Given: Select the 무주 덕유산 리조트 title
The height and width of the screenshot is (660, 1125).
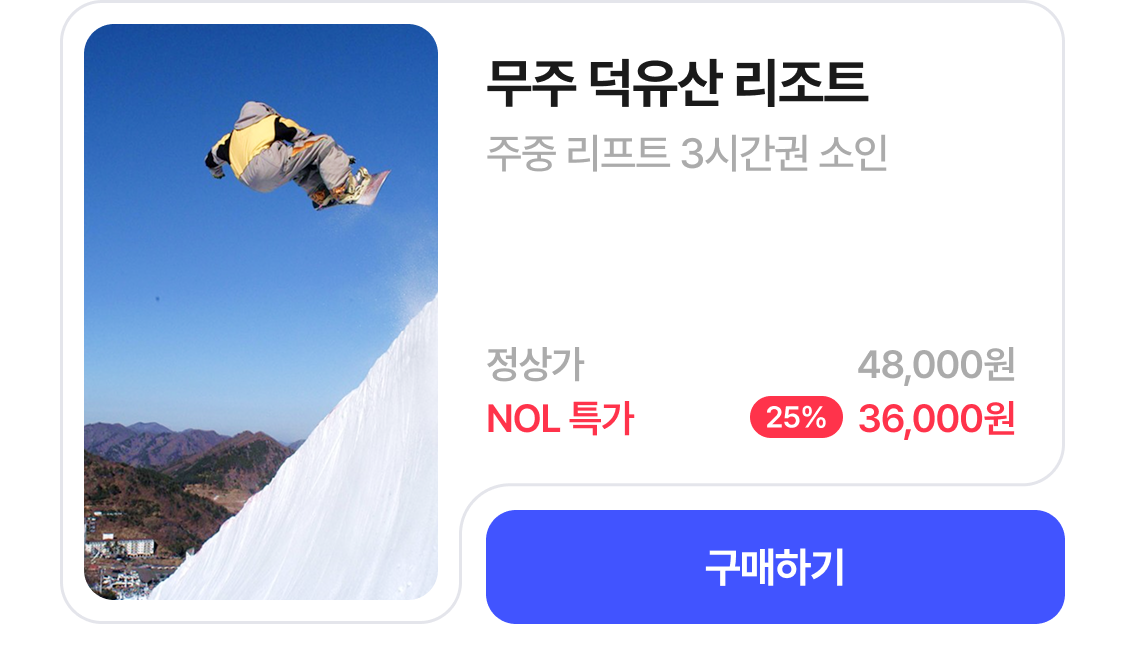Looking at the screenshot, I should tap(677, 82).
